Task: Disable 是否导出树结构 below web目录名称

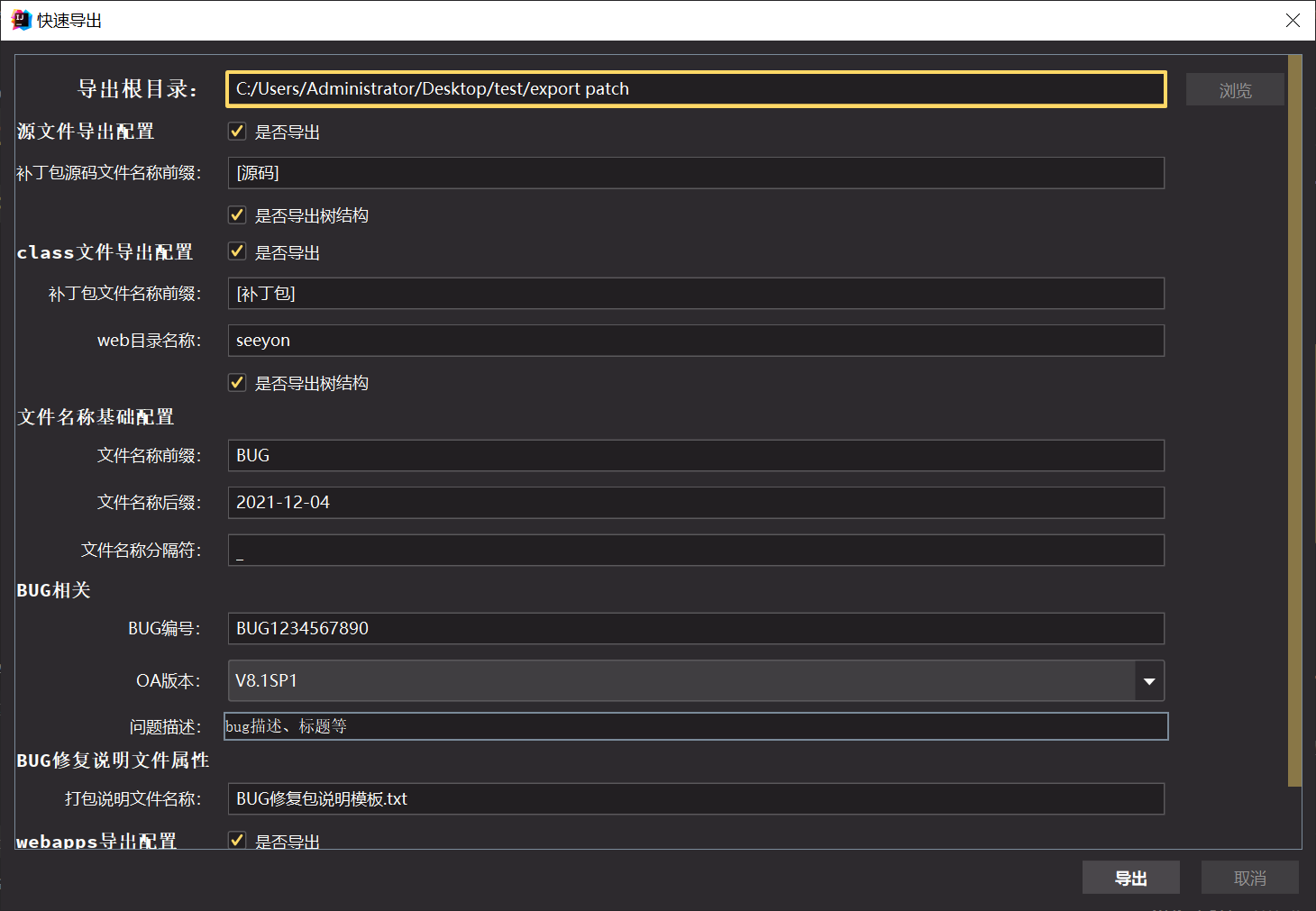Action: [237, 383]
